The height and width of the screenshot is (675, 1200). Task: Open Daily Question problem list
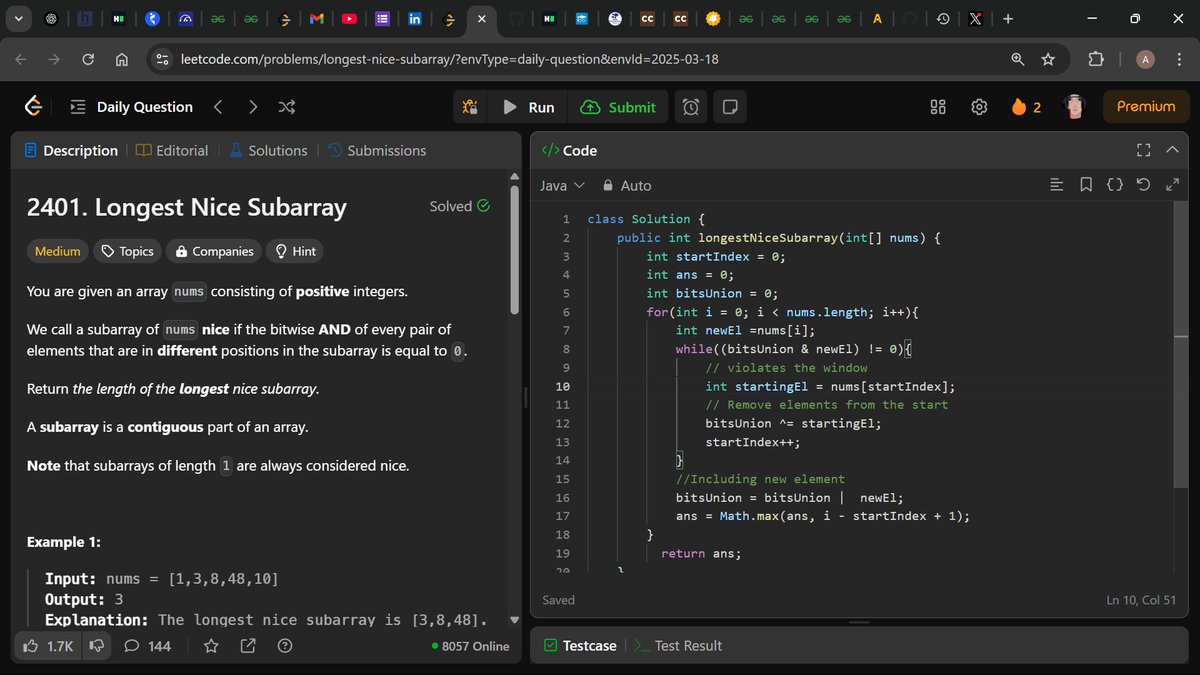pyautogui.click(x=130, y=107)
